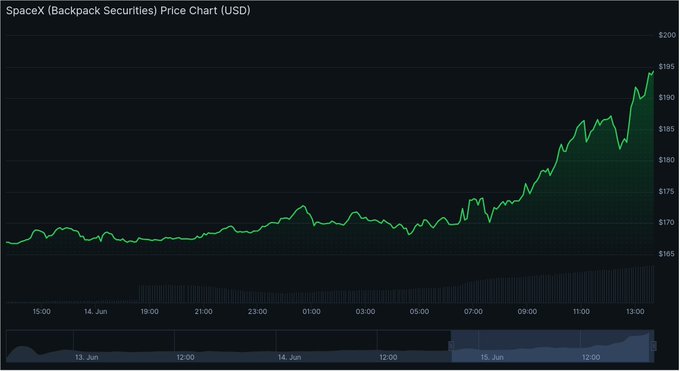Click the $195 price axis label
The image size is (680, 371).
(667, 66)
